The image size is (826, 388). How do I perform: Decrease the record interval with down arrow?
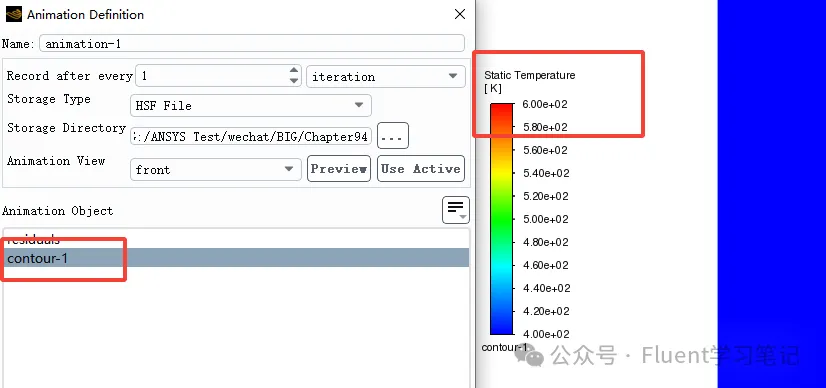click(294, 81)
